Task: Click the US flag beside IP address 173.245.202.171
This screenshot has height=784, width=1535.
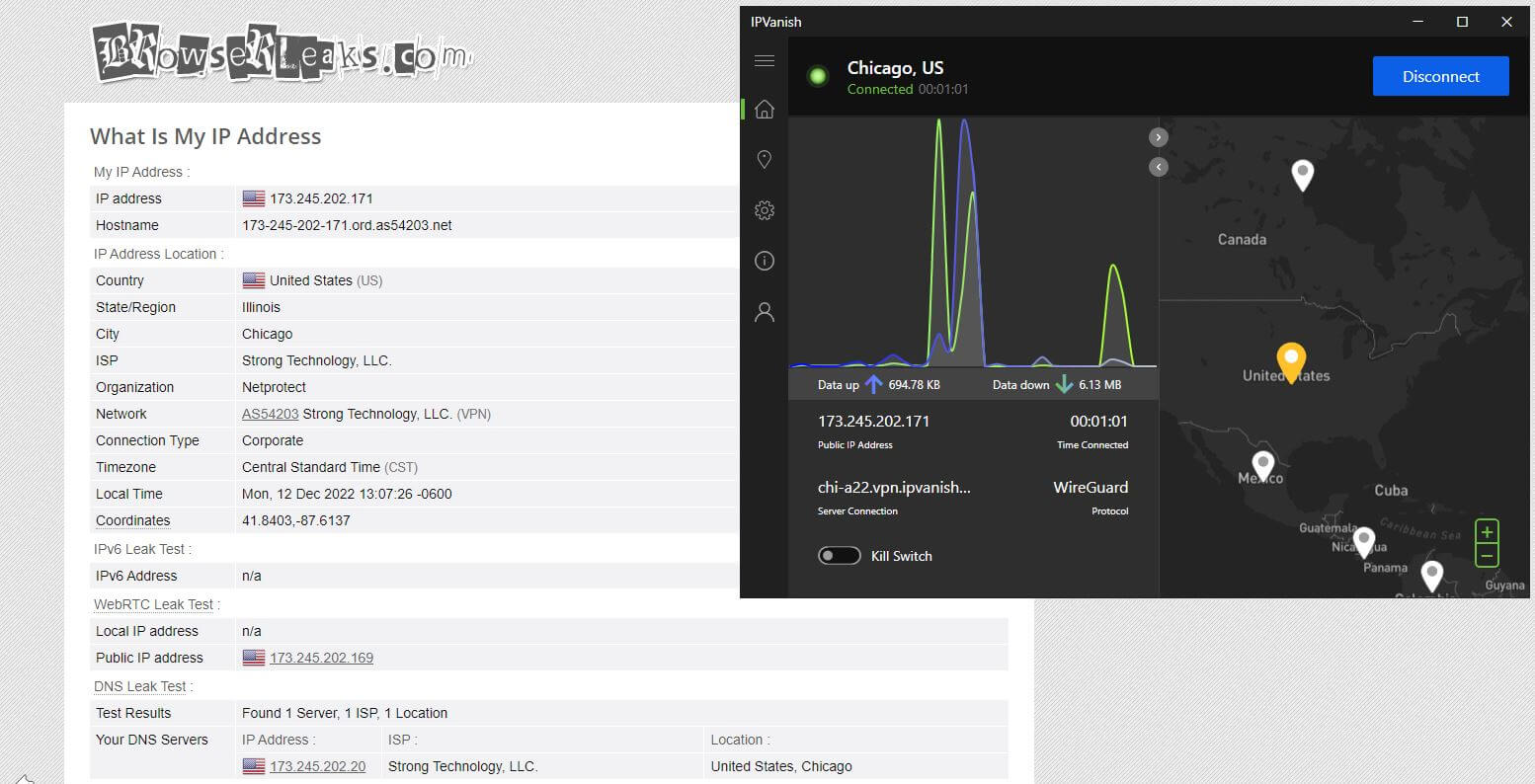Action: 254,198
